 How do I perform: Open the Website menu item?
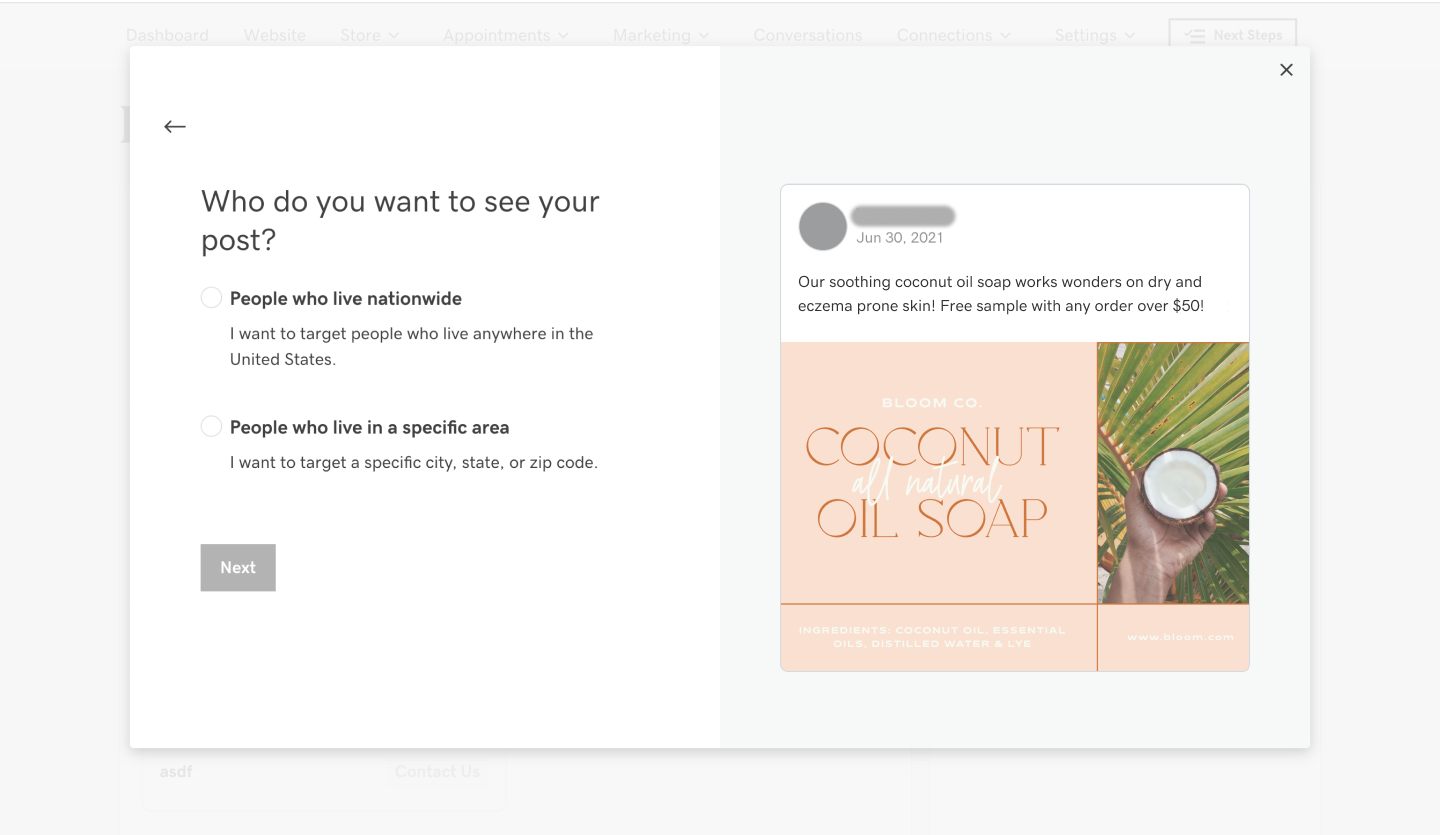(x=274, y=35)
